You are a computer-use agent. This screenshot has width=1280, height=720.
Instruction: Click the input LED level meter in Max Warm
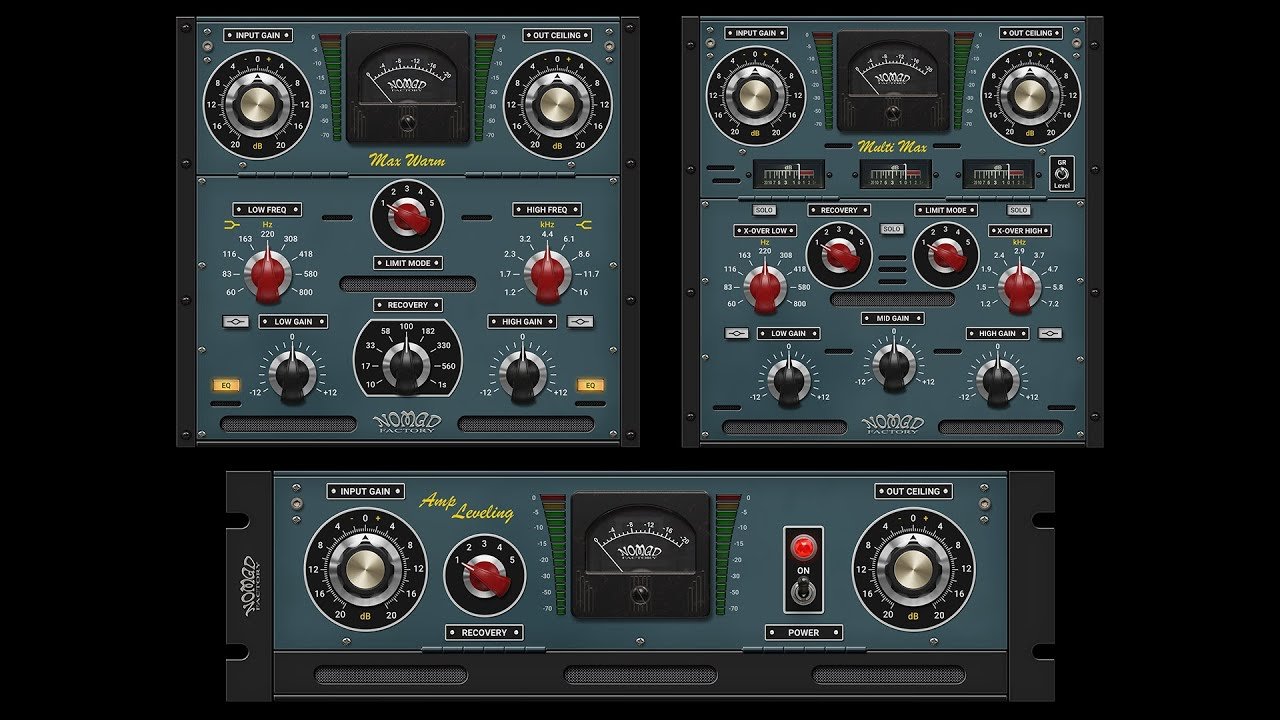point(330,87)
